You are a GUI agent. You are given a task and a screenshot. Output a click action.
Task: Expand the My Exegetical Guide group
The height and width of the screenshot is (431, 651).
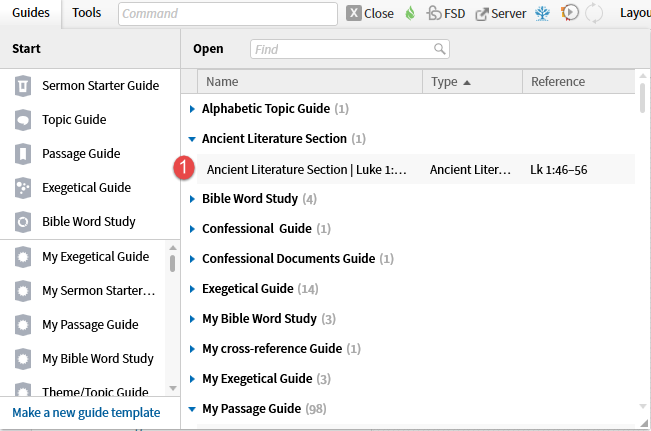[192, 379]
